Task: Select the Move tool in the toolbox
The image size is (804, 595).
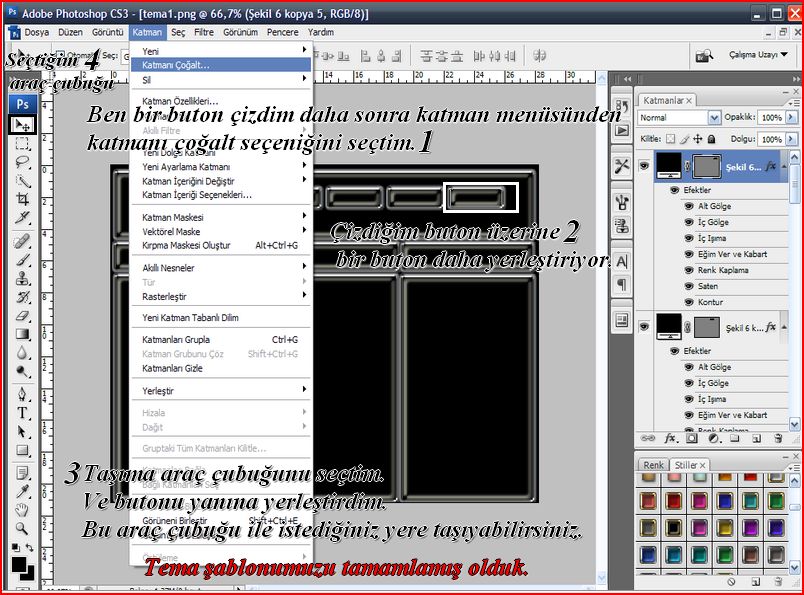Action: pyautogui.click(x=22, y=125)
